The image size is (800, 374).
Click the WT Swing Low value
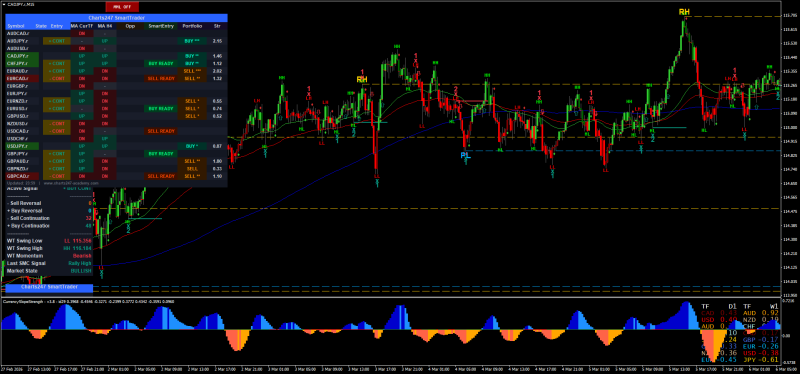[x=78, y=241]
